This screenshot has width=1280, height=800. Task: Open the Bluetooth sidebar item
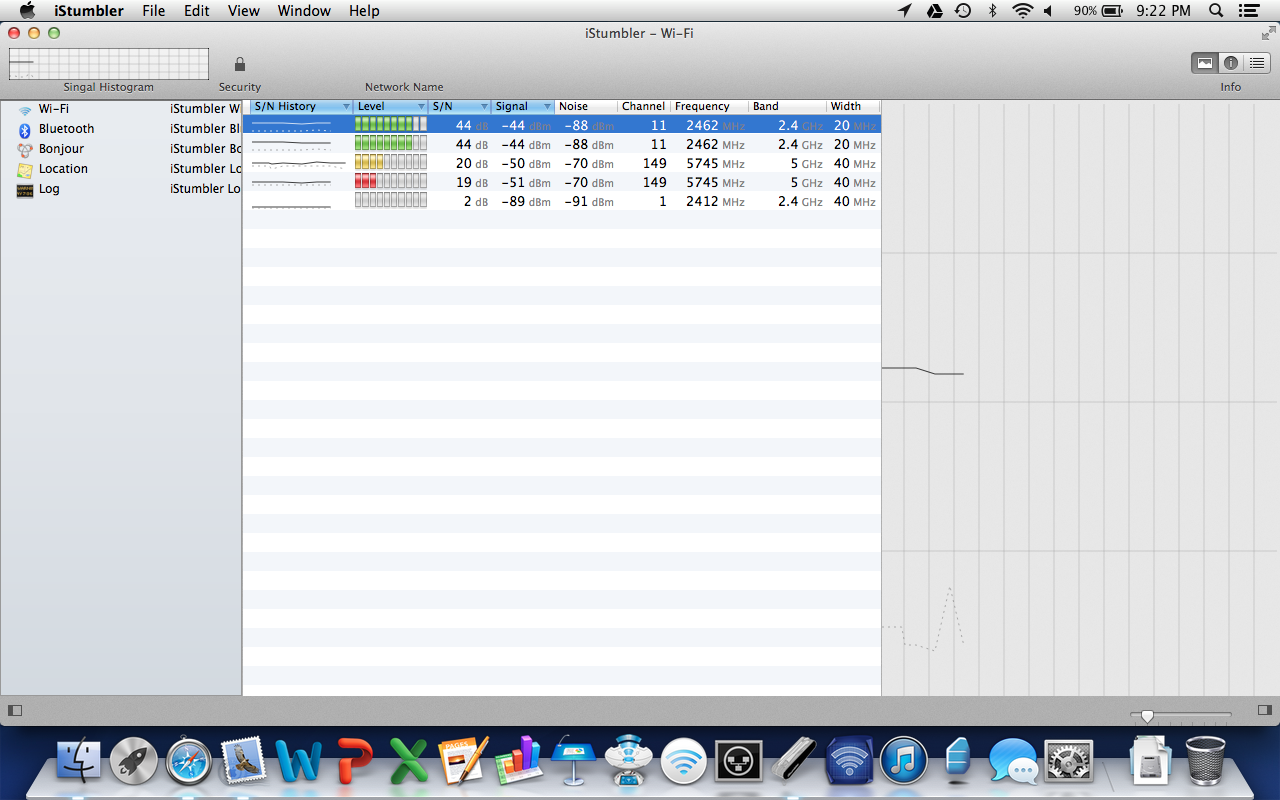click(x=67, y=129)
